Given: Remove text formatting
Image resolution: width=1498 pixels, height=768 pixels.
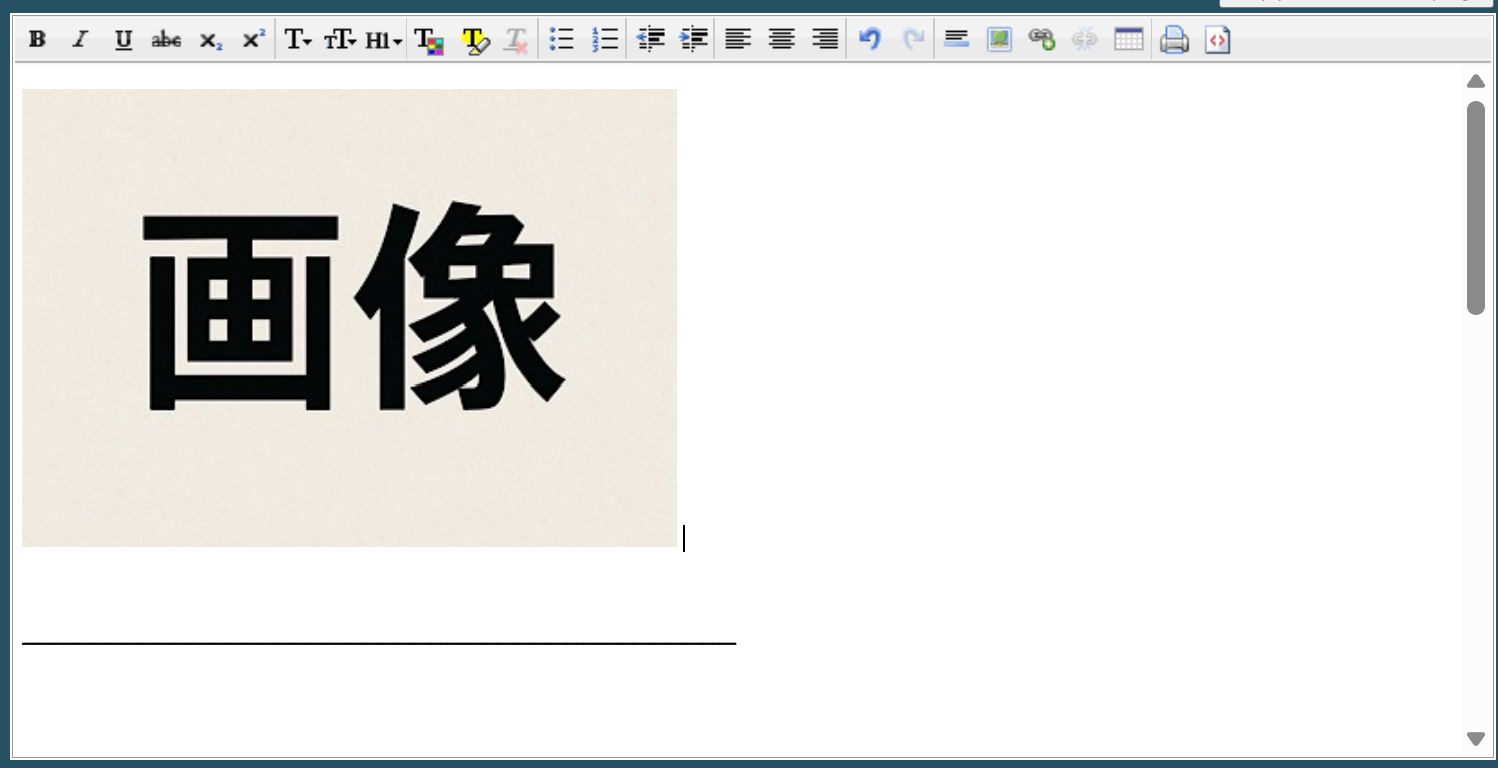Looking at the screenshot, I should coord(516,40).
